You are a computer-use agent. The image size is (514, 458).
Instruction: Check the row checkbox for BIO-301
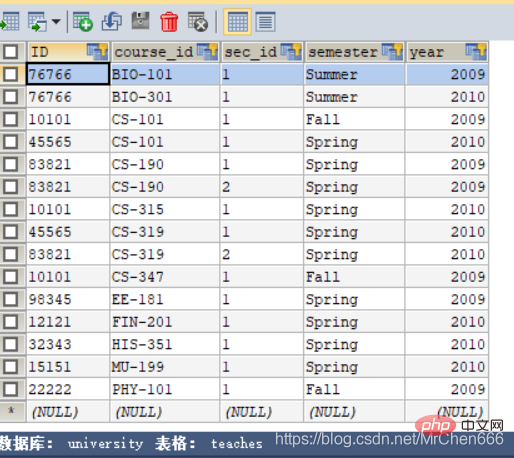click(11, 97)
